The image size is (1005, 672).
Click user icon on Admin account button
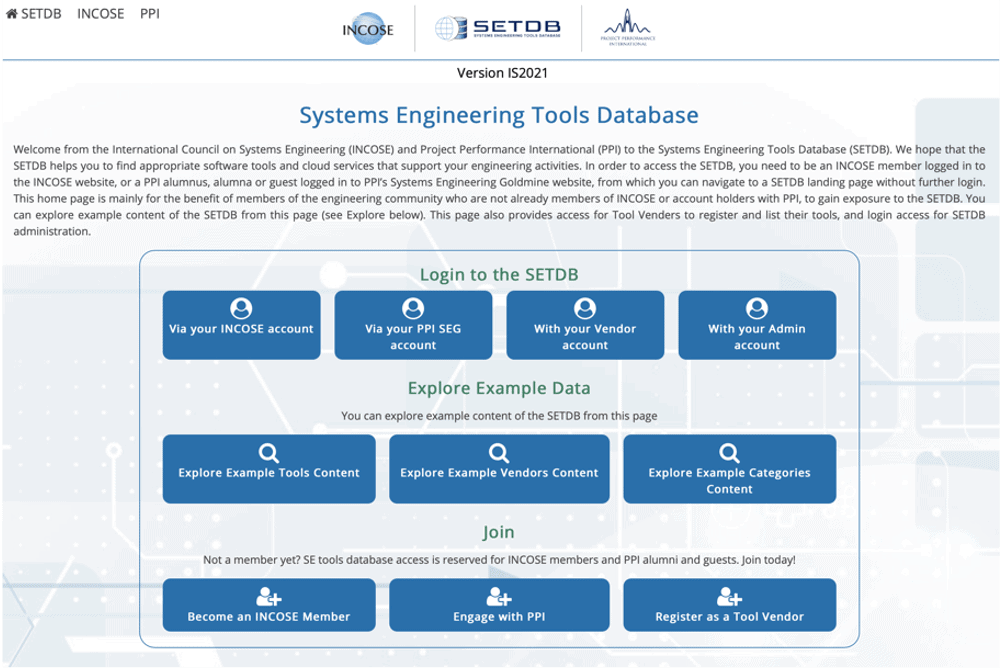pos(756,308)
